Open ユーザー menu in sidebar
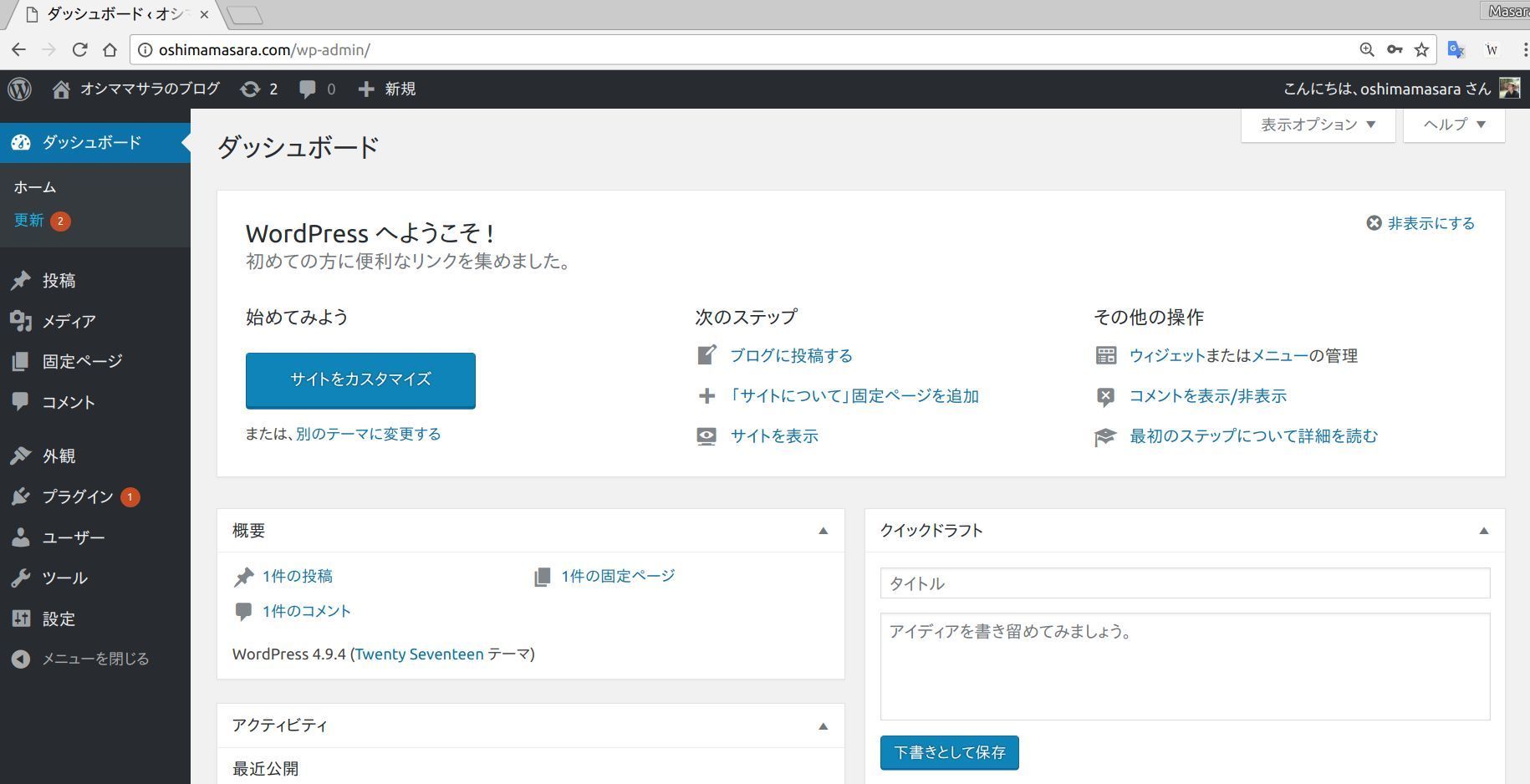 tap(95, 537)
